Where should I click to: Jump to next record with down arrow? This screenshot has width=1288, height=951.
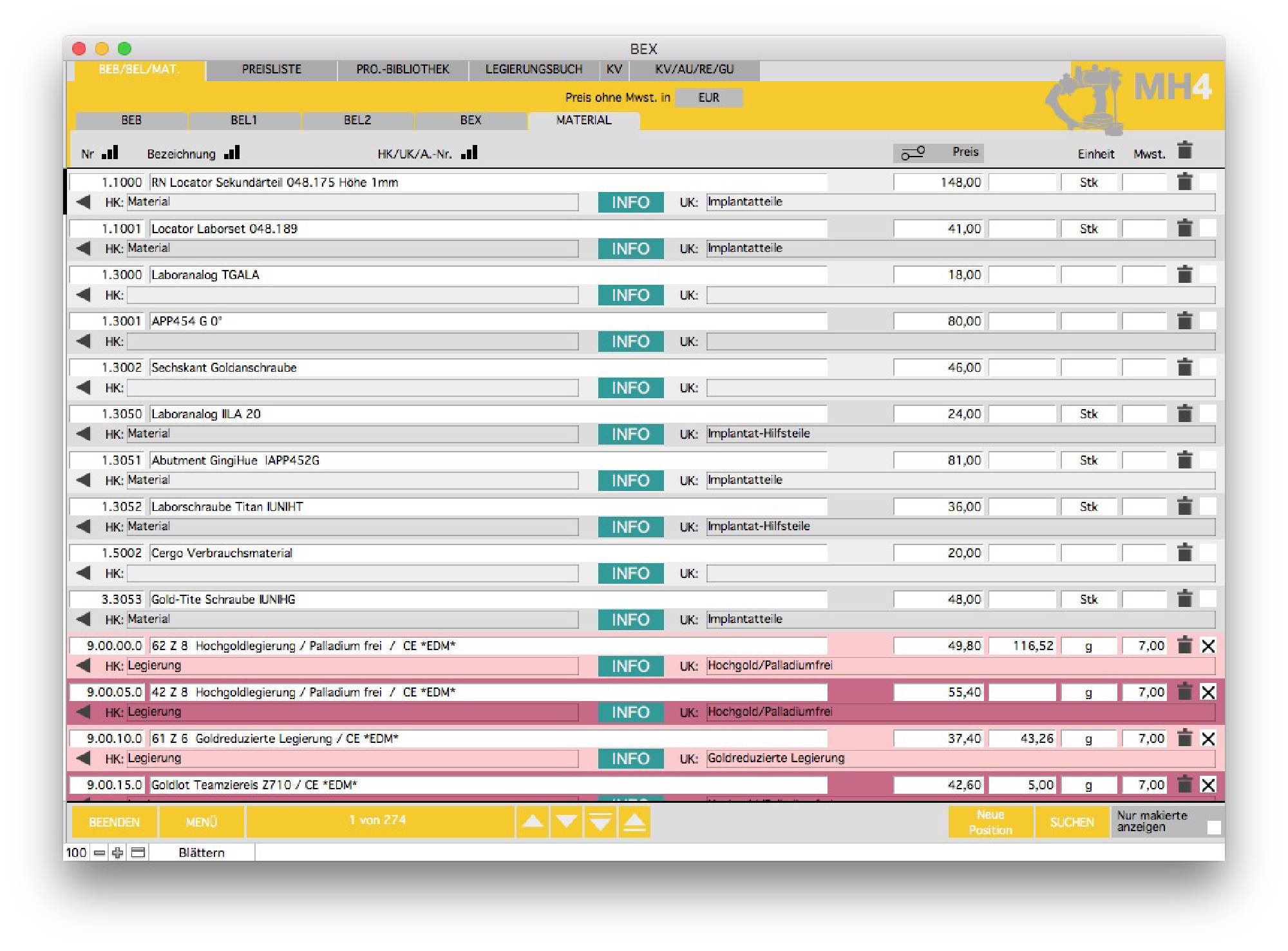click(x=566, y=821)
